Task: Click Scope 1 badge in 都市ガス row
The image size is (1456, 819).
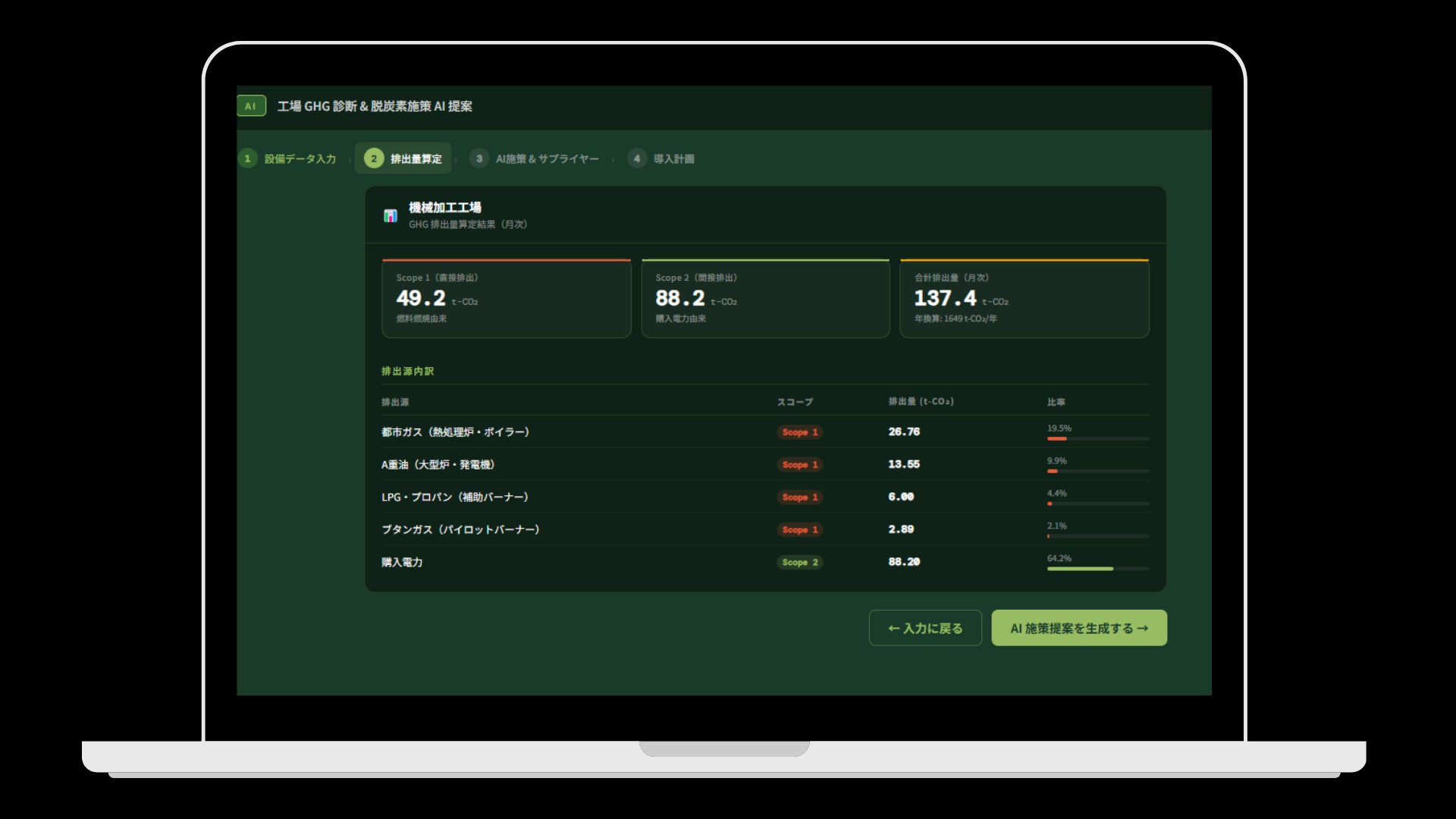Action: (800, 432)
